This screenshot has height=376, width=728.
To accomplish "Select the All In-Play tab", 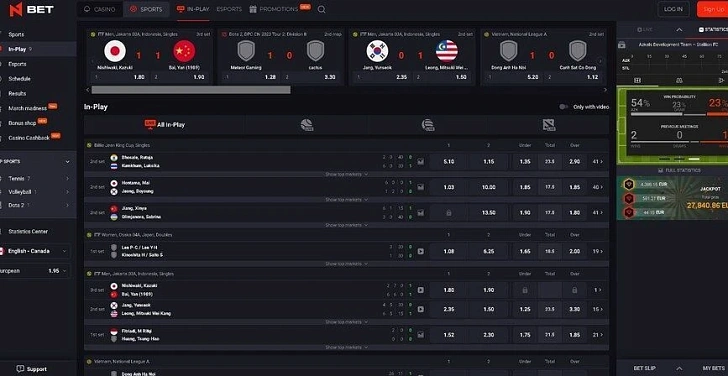I will 165,124.
